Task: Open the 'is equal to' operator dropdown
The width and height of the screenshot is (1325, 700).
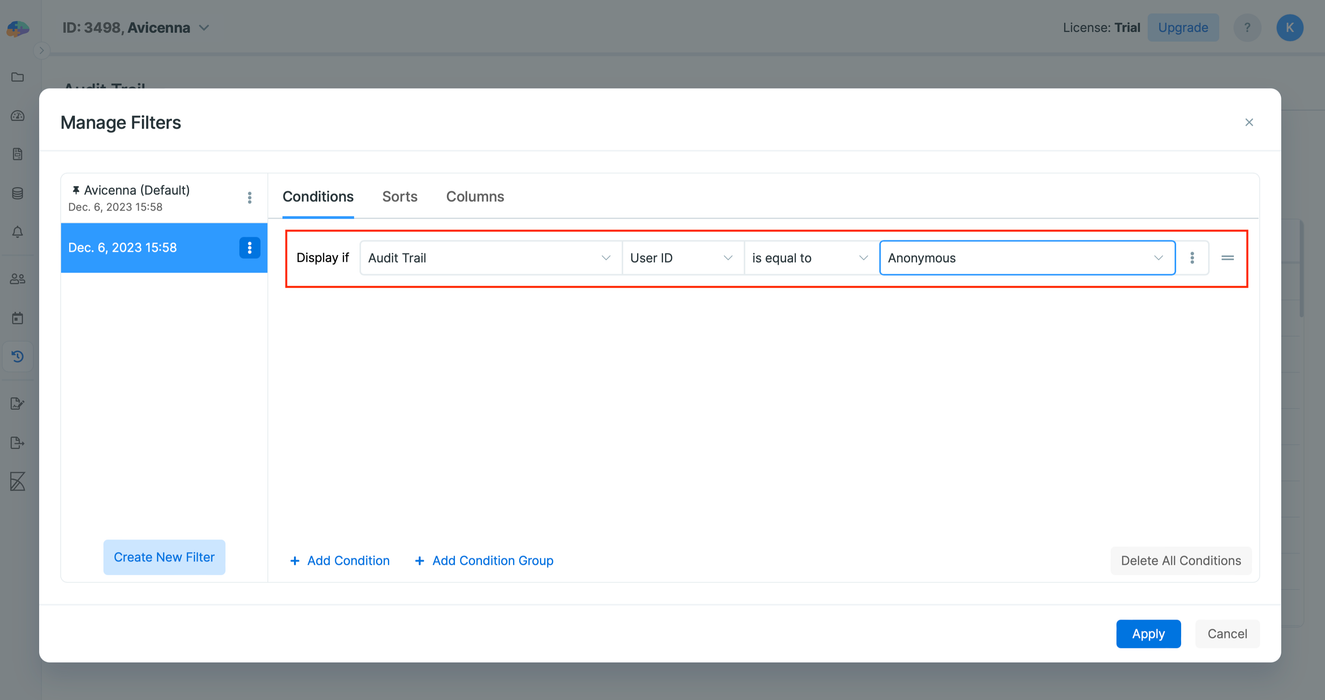Action: 809,257
